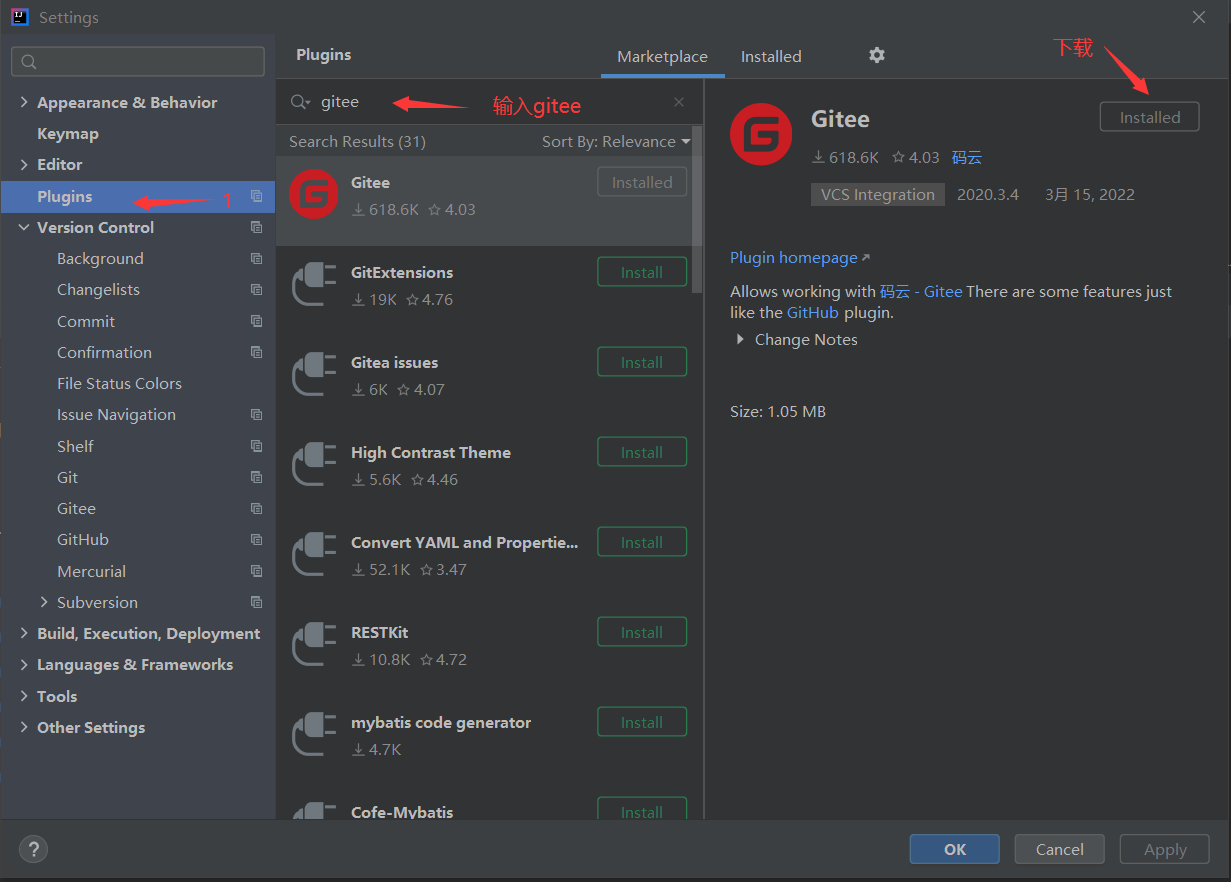Screen dimensions: 1231x882
Task: Click the project-level icon beside Mercurial
Action: tap(257, 571)
